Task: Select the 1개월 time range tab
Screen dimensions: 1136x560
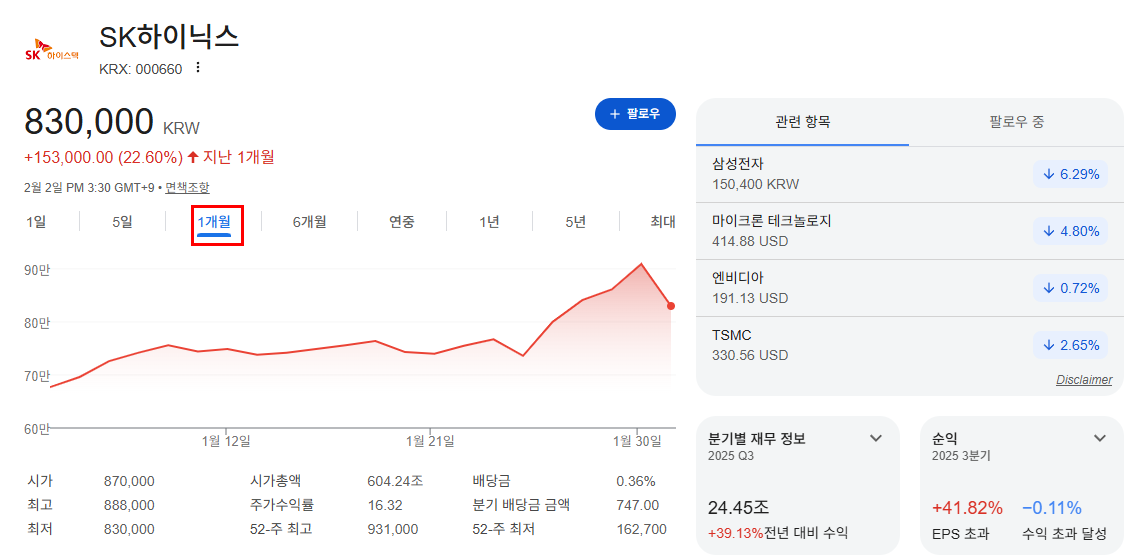Action: tap(214, 222)
